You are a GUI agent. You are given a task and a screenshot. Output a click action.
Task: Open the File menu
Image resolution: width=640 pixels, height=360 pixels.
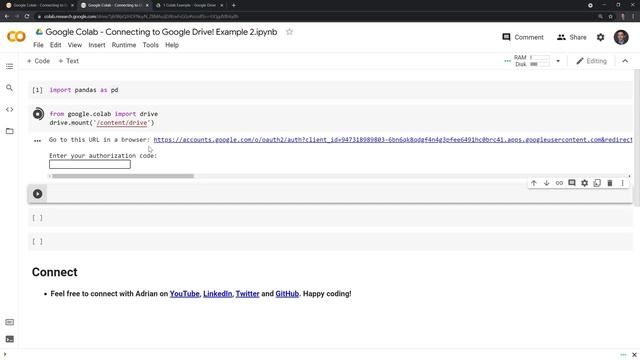click(38, 45)
